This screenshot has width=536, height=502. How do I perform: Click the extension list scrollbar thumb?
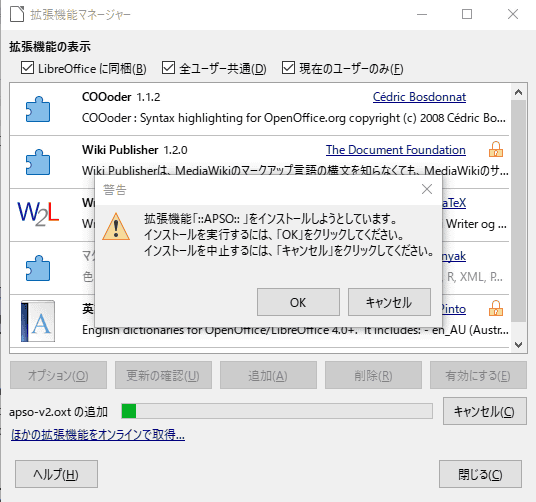click(519, 211)
